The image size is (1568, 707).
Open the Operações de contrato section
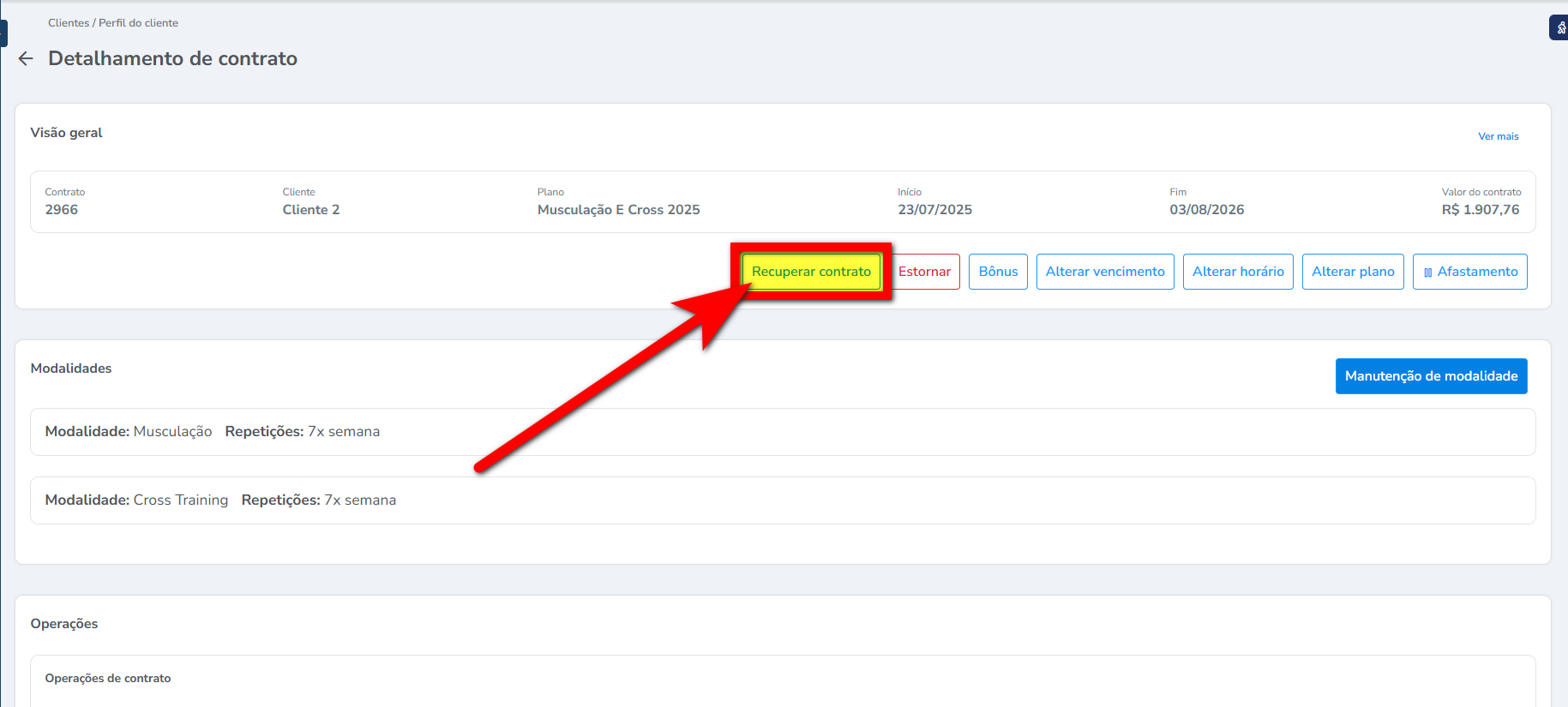click(108, 678)
